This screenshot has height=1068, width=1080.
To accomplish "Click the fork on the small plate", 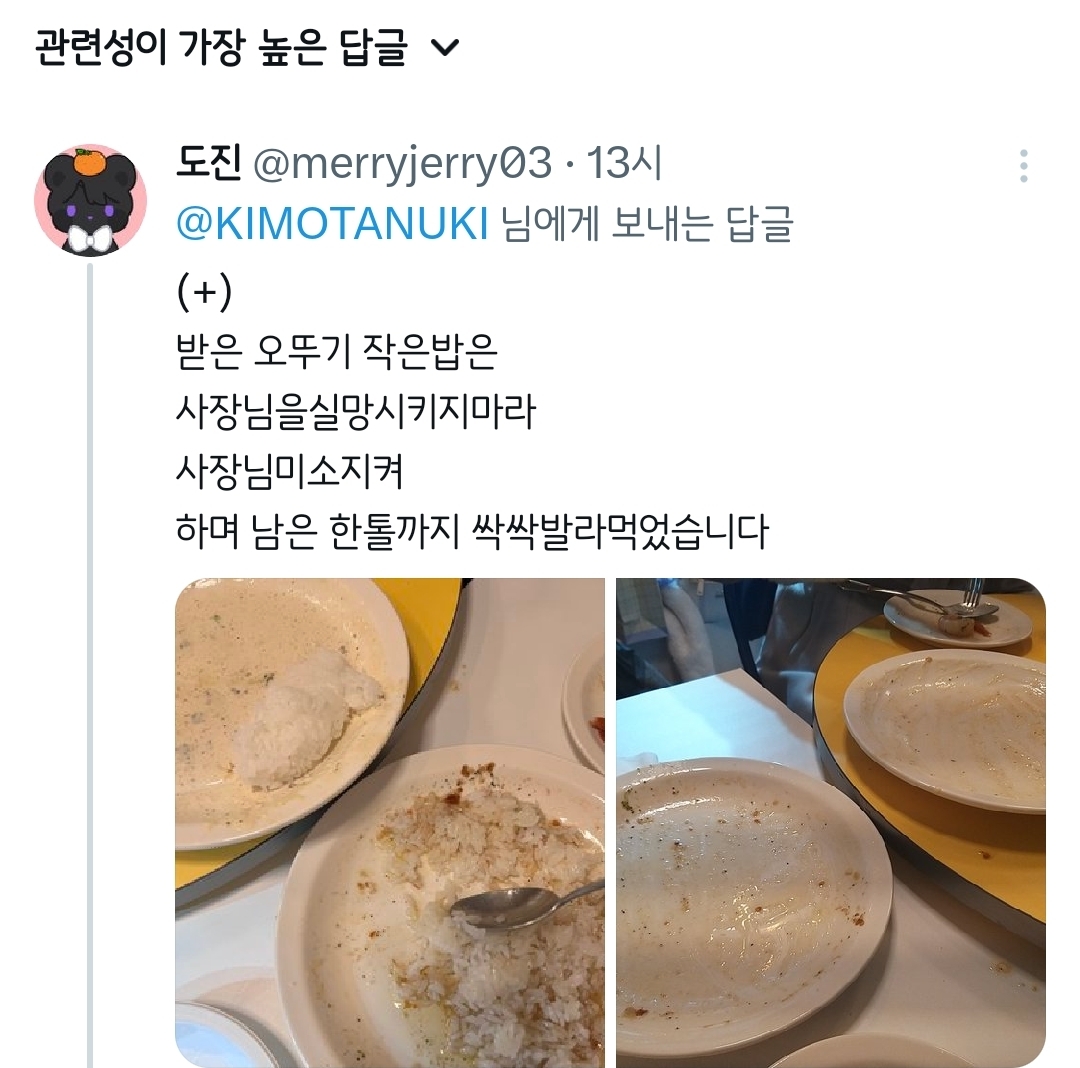I will pos(970,597).
